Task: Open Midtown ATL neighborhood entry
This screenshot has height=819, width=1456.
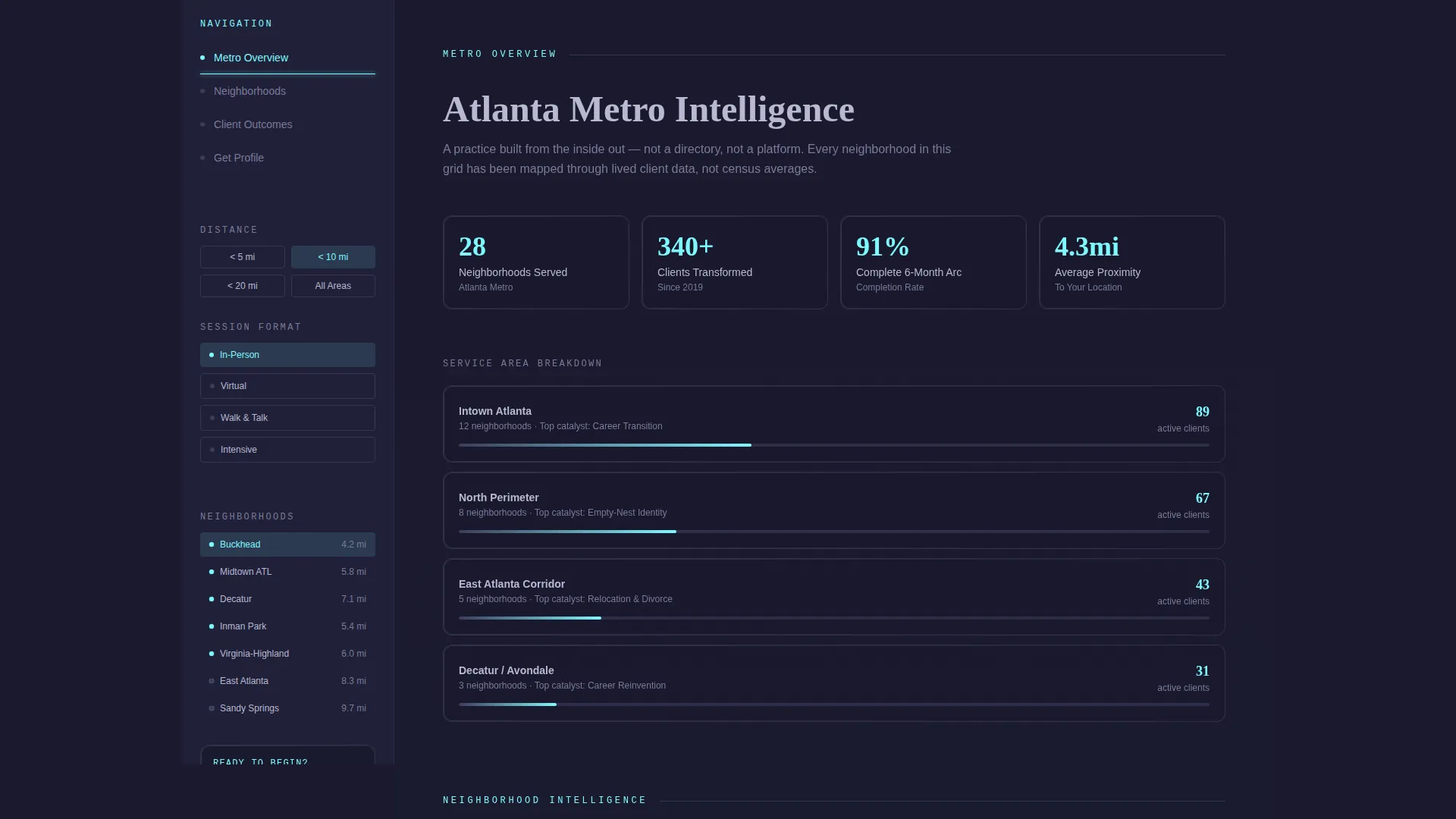Action: tap(287, 572)
